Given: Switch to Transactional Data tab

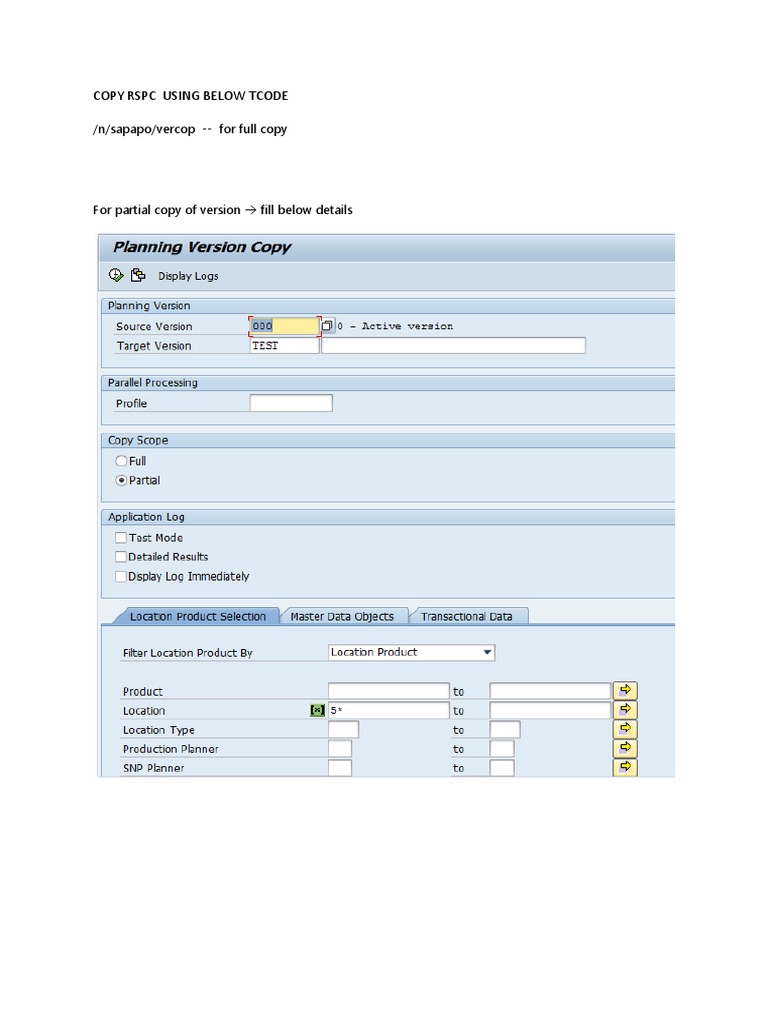Looking at the screenshot, I should coord(466,616).
